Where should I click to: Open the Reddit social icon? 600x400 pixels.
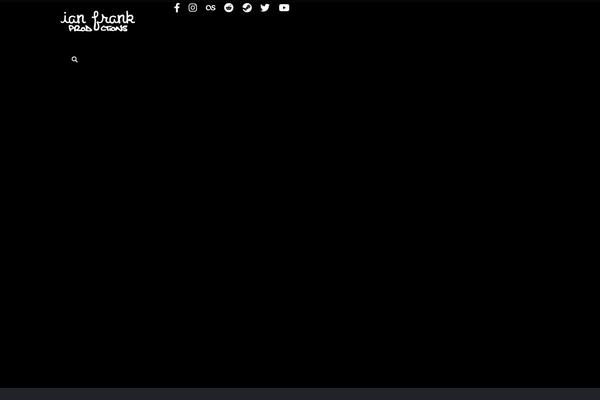pyautogui.click(x=229, y=8)
